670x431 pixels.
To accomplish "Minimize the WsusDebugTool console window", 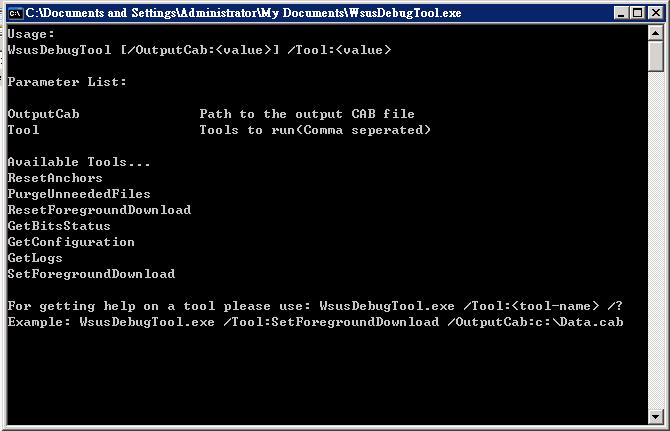I will [x=621, y=13].
